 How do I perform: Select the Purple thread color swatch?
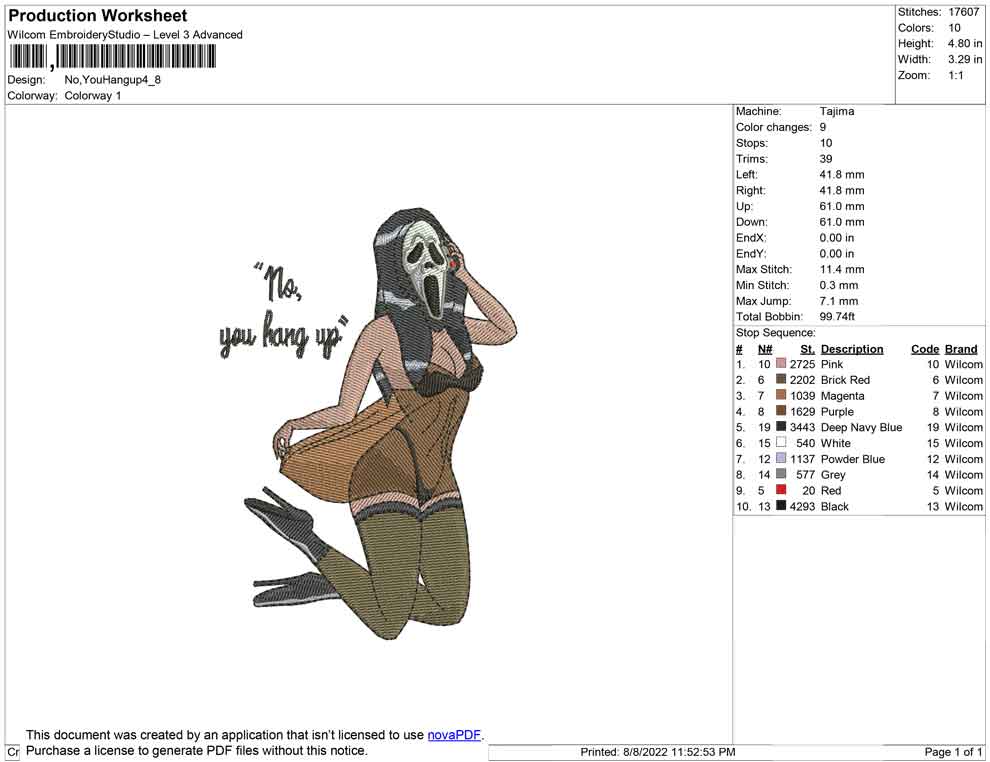[781, 411]
